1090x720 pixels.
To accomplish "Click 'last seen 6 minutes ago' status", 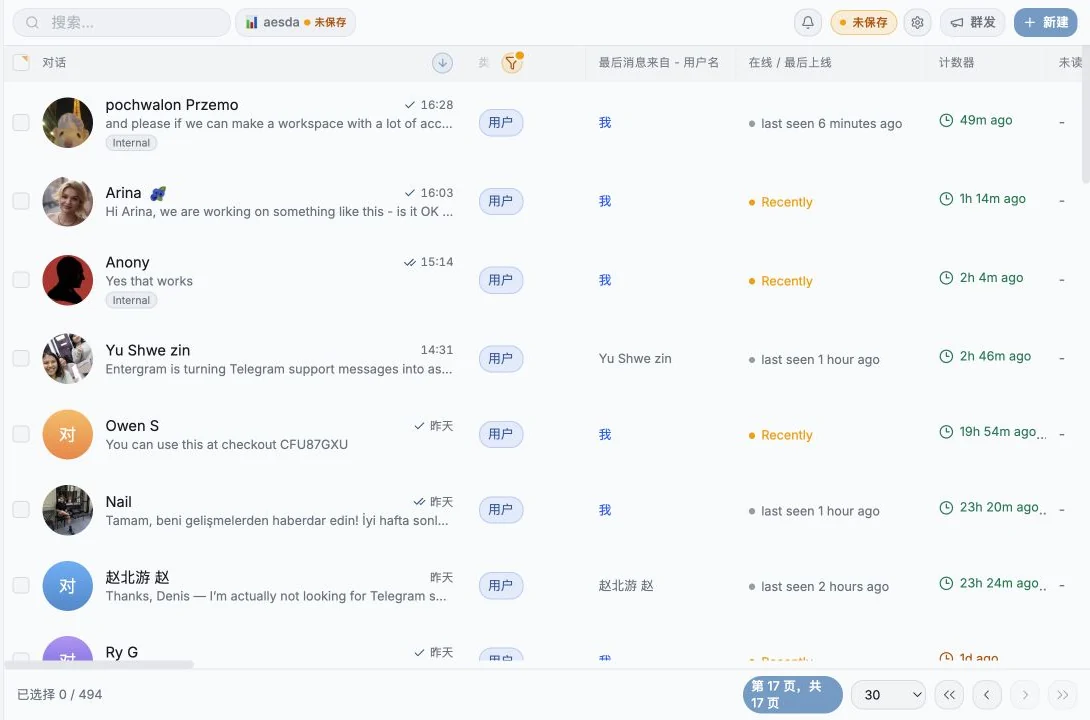I will tap(825, 124).
